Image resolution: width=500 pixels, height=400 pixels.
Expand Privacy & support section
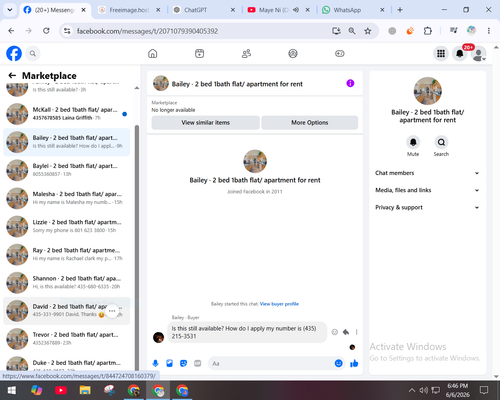point(427,207)
